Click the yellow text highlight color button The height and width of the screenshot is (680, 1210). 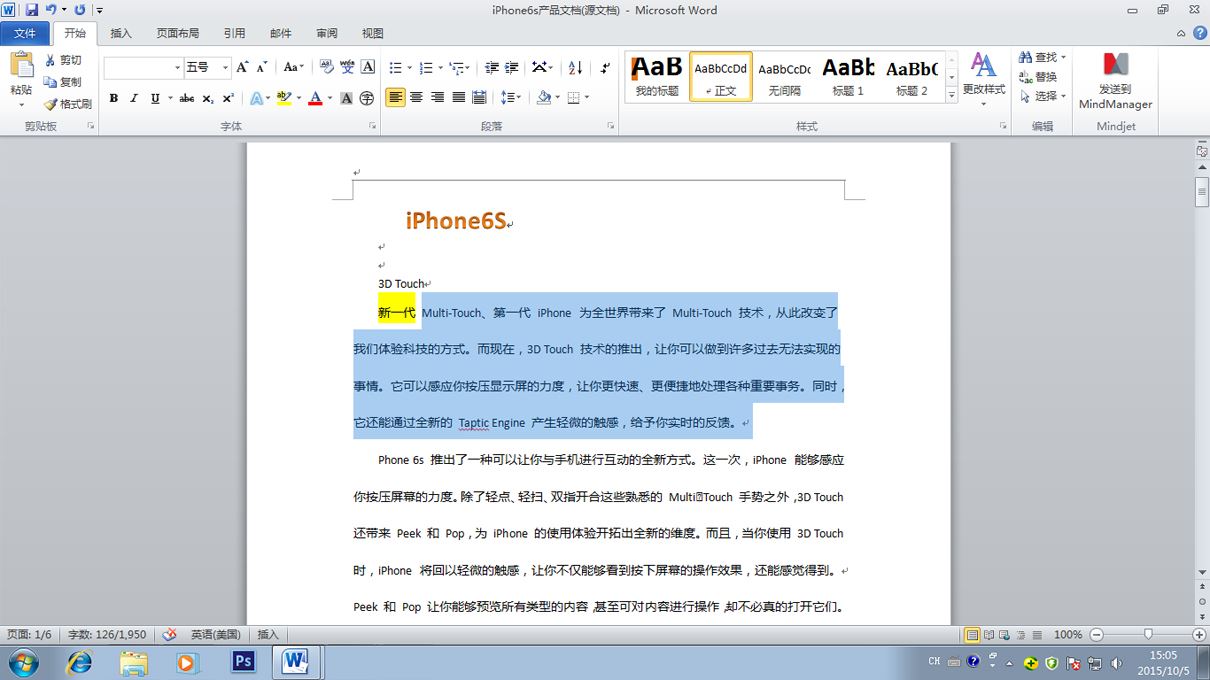pyautogui.click(x=284, y=98)
